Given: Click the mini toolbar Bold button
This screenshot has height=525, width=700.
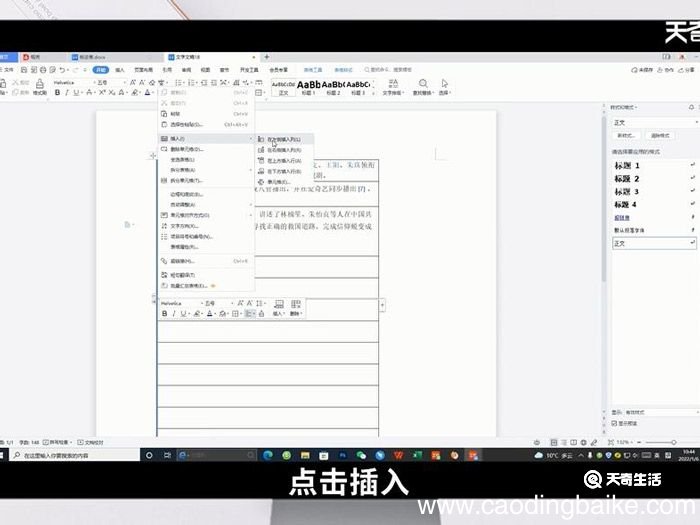Looking at the screenshot, I should 164,314.
